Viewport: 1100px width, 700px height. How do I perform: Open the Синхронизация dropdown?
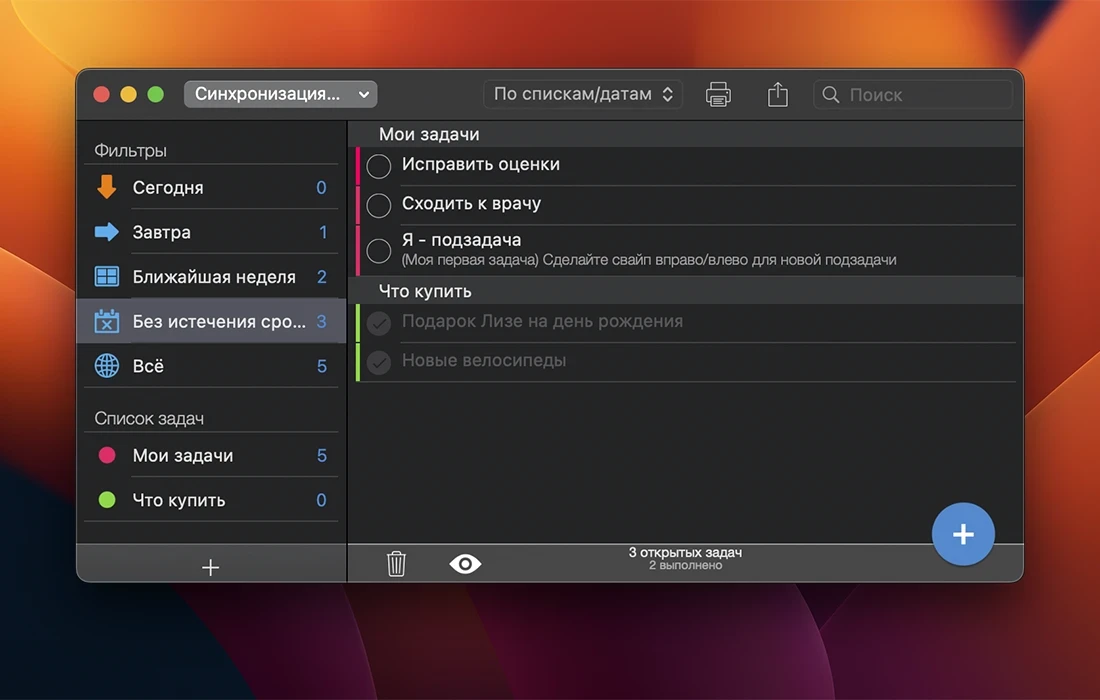[280, 94]
